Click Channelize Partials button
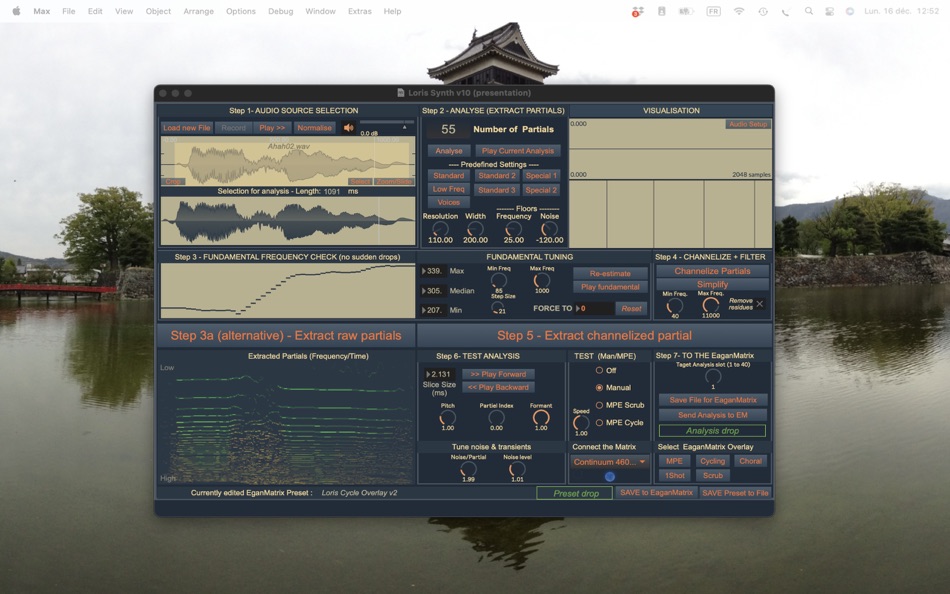Screen dimensions: 950x594 tap(712, 271)
